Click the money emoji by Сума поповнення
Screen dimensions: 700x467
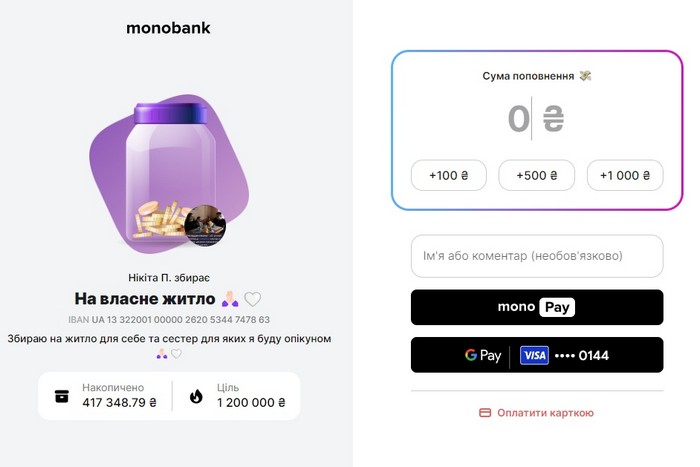coord(585,76)
